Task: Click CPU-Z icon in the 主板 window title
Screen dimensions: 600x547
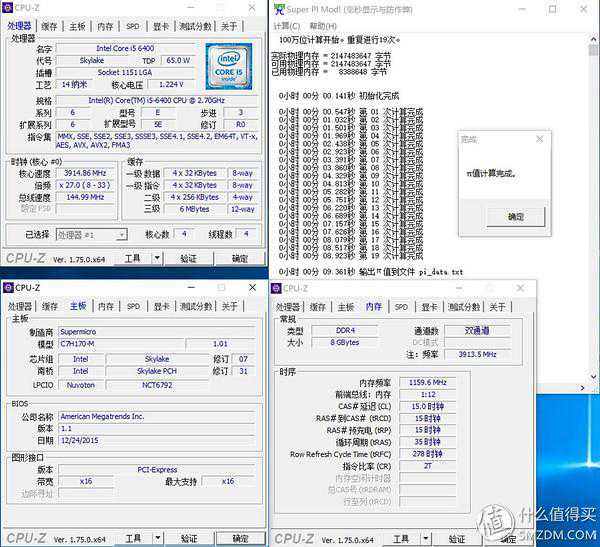Action: 8,288
